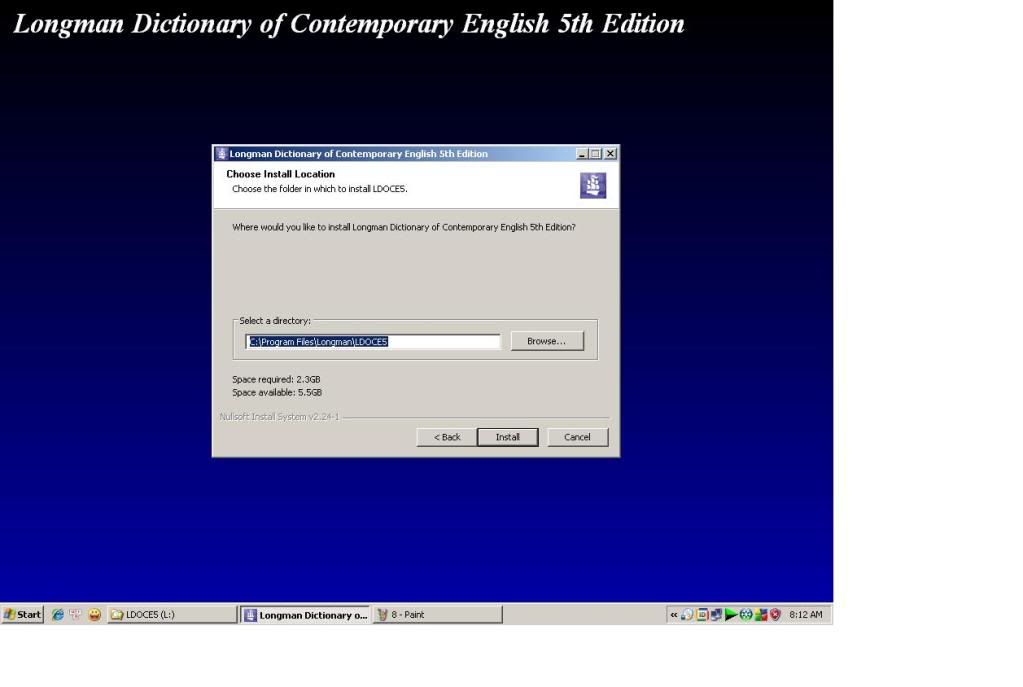Open the network computers tray icon

(x=716, y=615)
